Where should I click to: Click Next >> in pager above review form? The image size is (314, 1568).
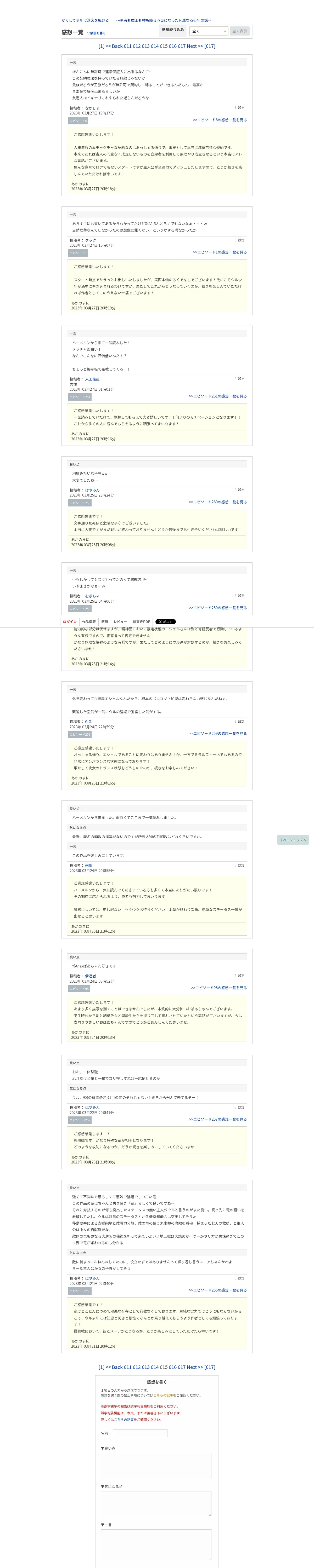coord(195,1367)
